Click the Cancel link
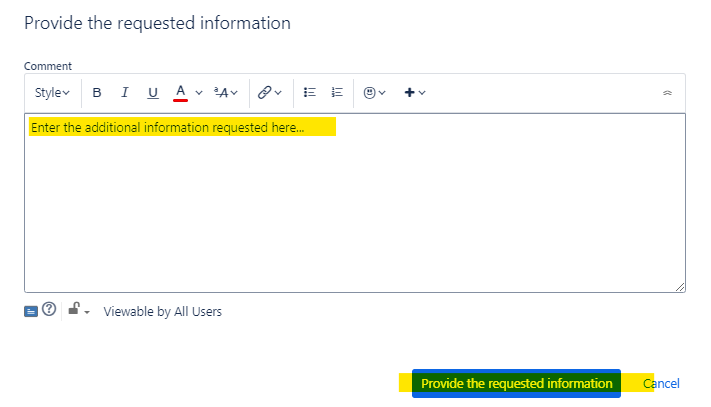Viewport: 711px width, 407px height. click(661, 384)
